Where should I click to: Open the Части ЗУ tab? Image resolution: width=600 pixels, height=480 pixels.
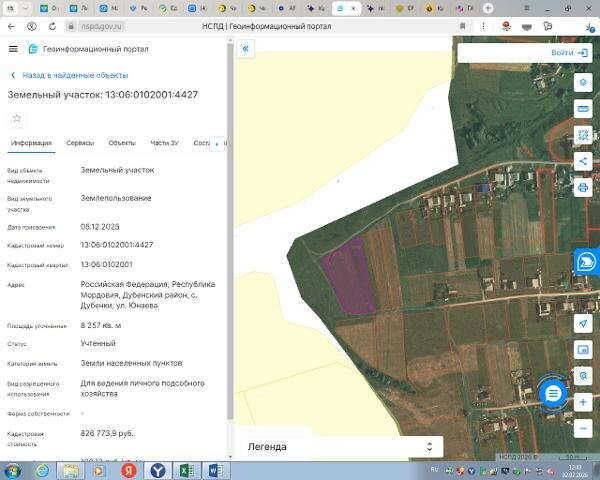point(165,143)
